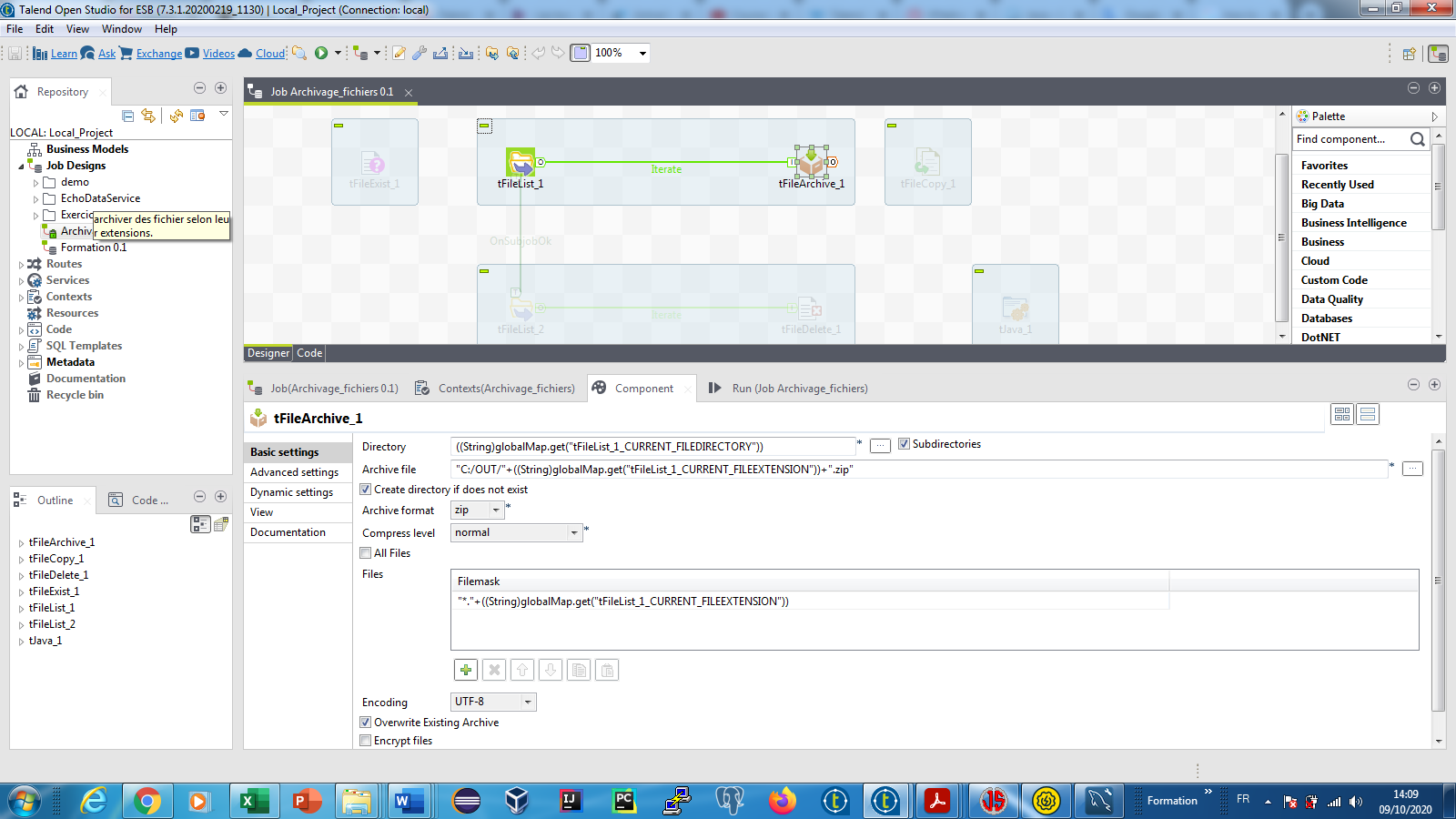
Task: Click the Link with editor arrows icon
Action: click(148, 116)
